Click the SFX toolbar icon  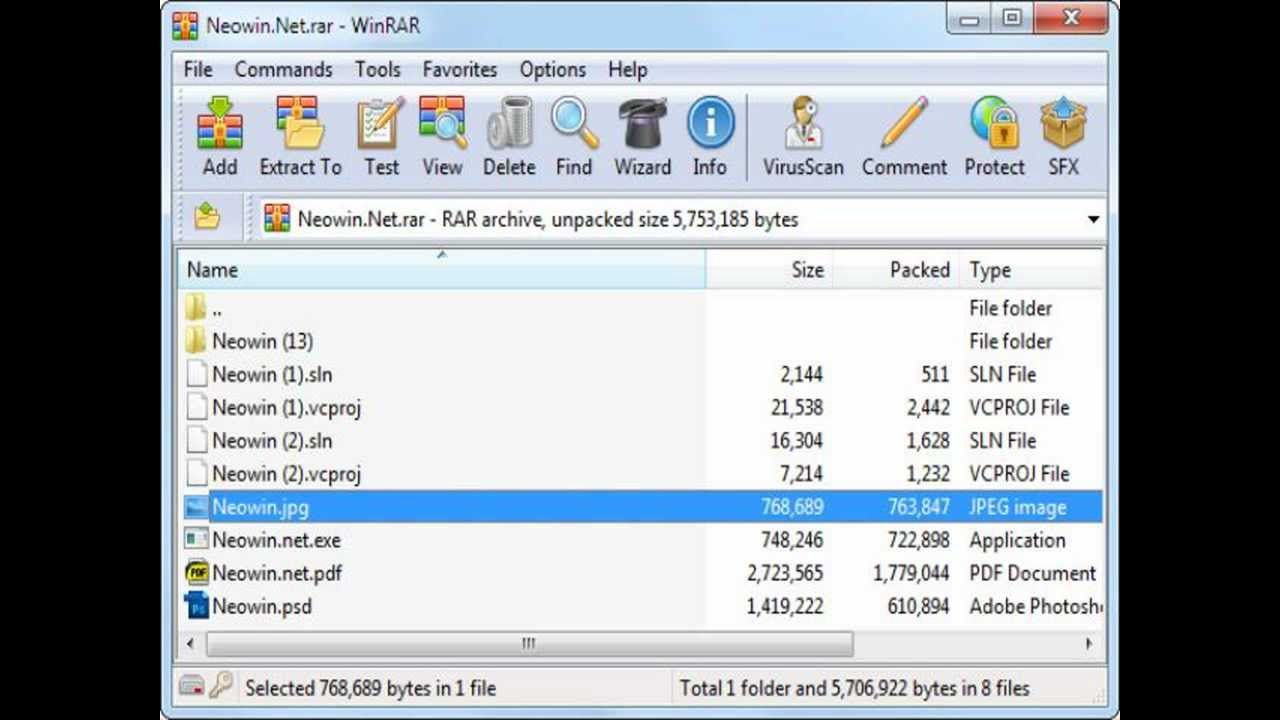pos(1063,125)
